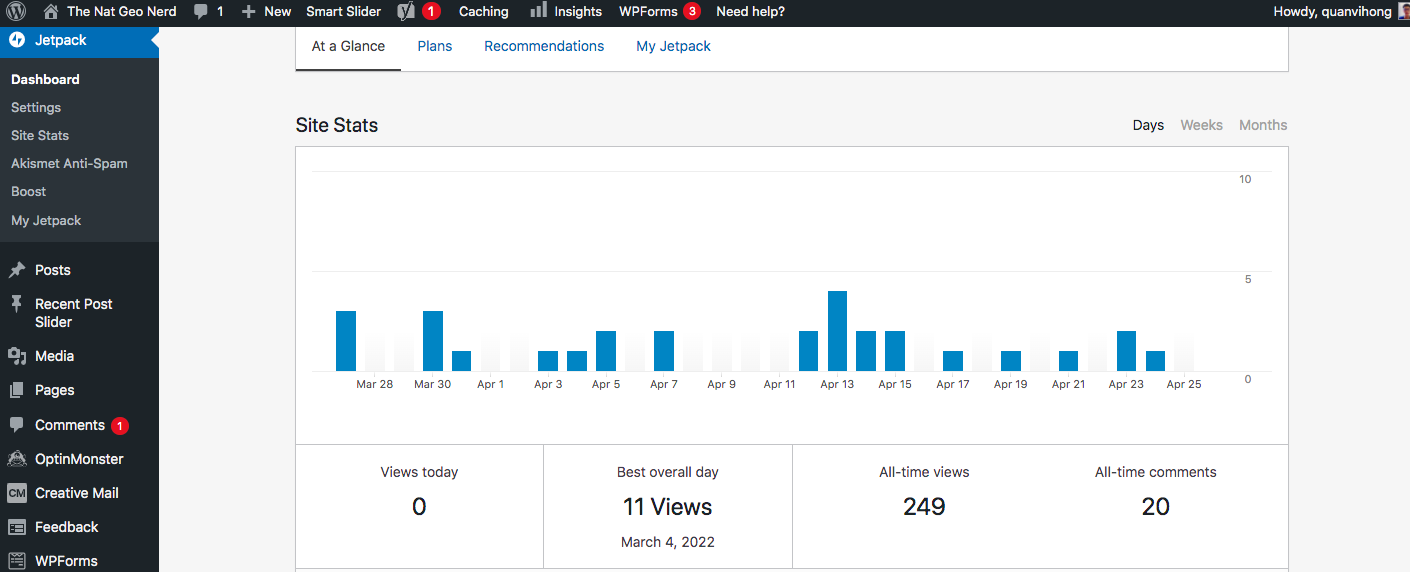Open the WordPress logo menu

coord(16,12)
